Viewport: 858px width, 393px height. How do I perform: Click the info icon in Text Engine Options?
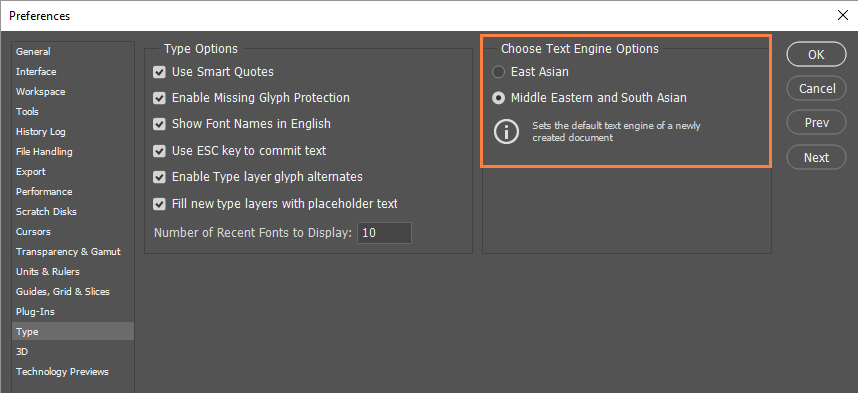(x=506, y=132)
